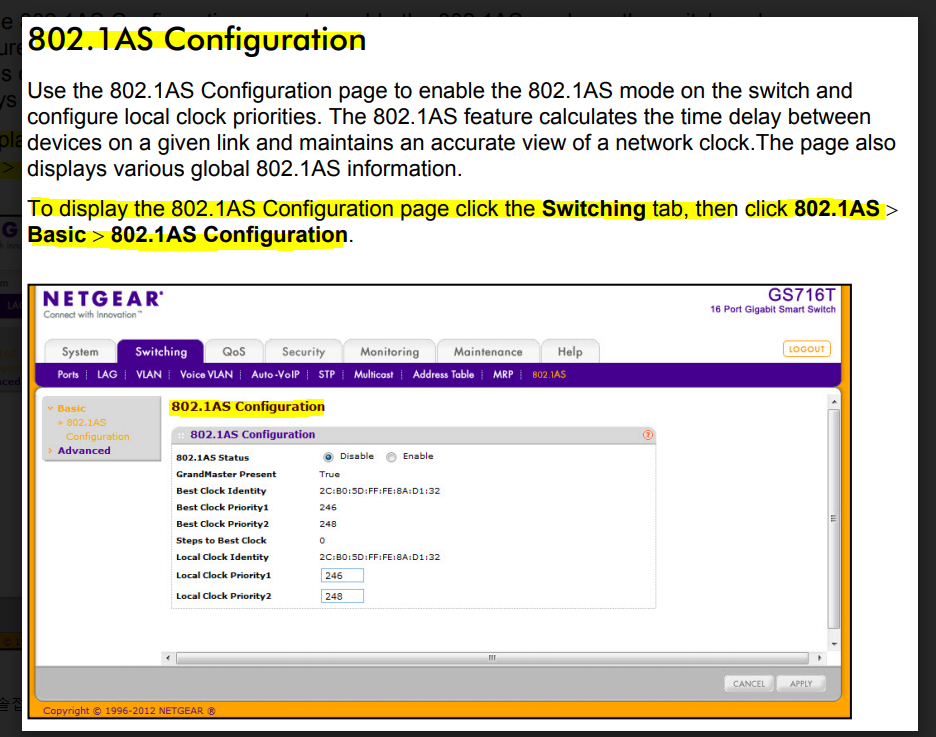Screen dimensions: 936x737
Task: Click the Best Clock Priority1 value 246
Action: tap(328, 507)
